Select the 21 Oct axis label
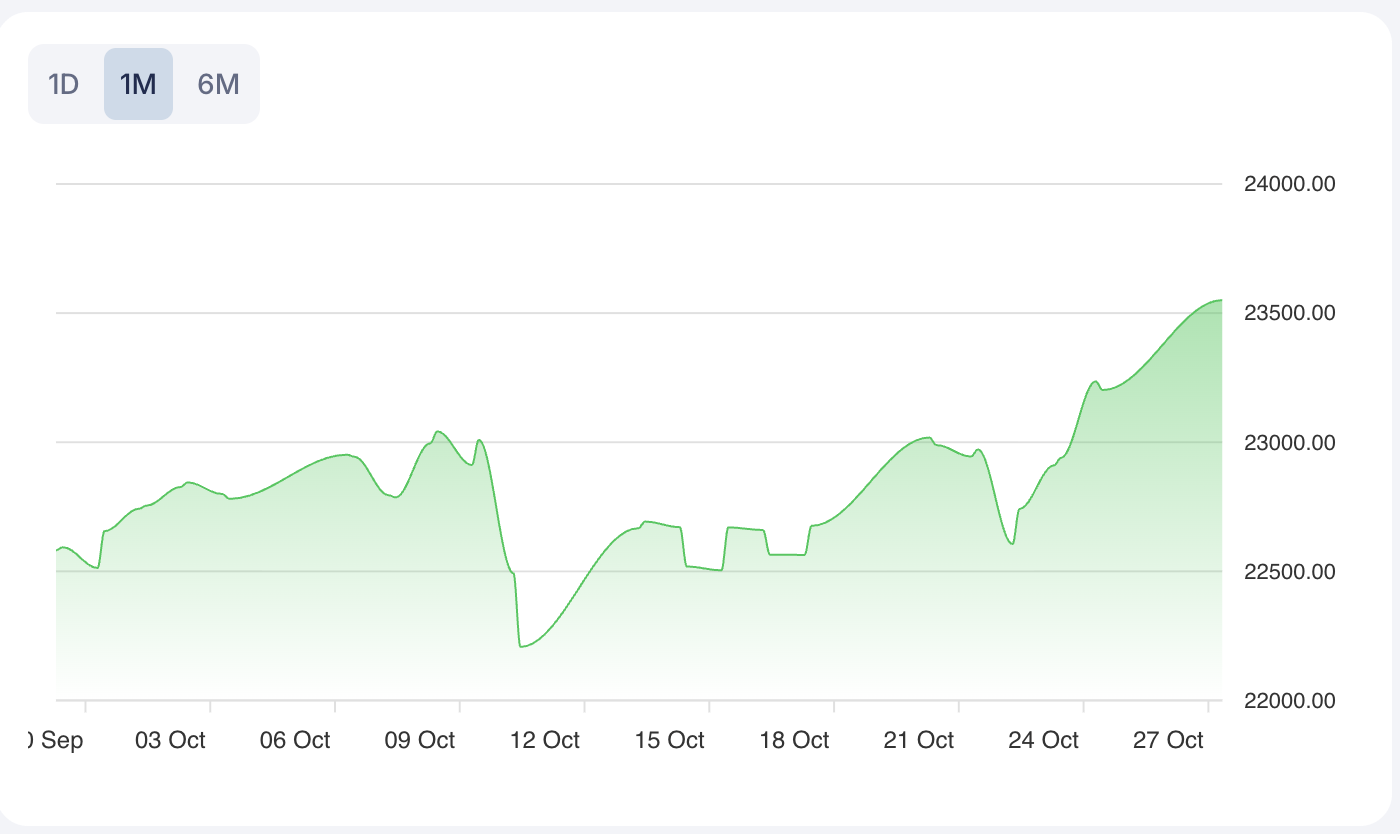The width and height of the screenshot is (1400, 834). click(x=920, y=741)
